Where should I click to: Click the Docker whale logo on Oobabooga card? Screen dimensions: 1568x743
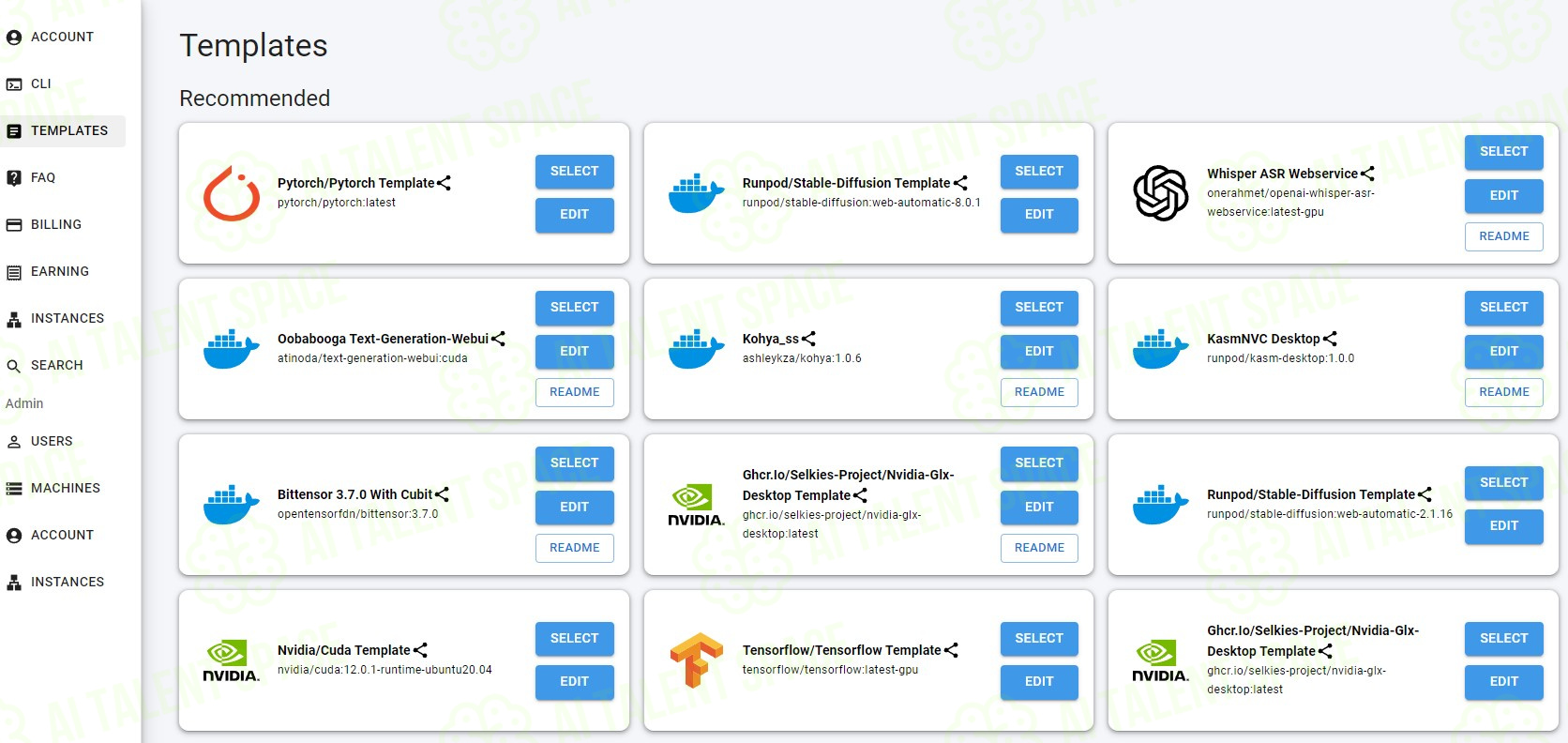232,349
